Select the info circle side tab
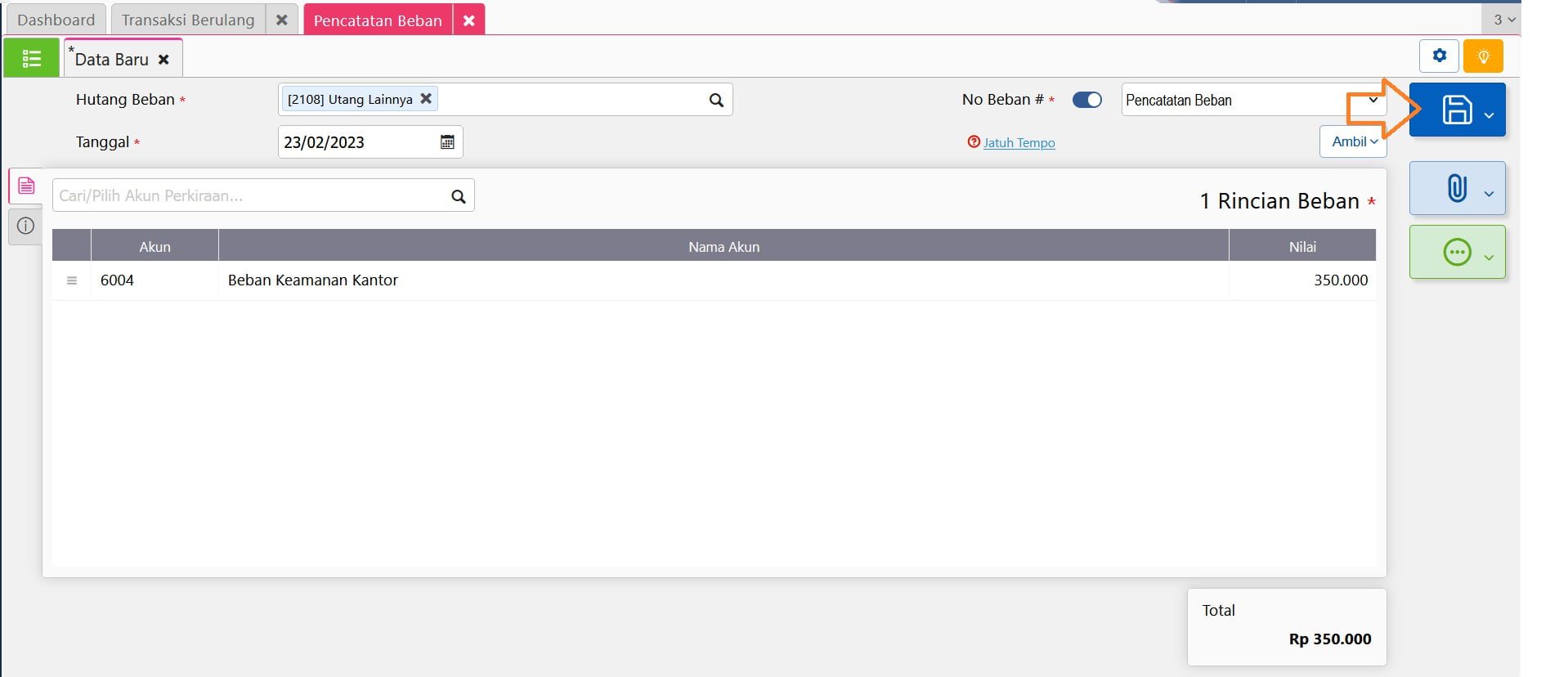The width and height of the screenshot is (1568, 677). pyautogui.click(x=25, y=226)
